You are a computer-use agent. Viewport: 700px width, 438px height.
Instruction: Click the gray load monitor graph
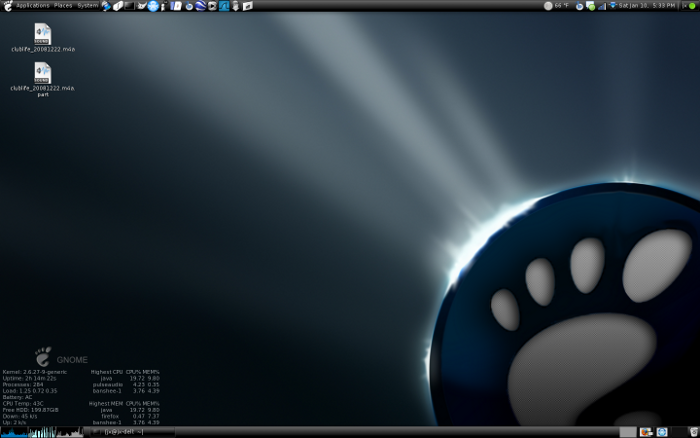(70, 432)
